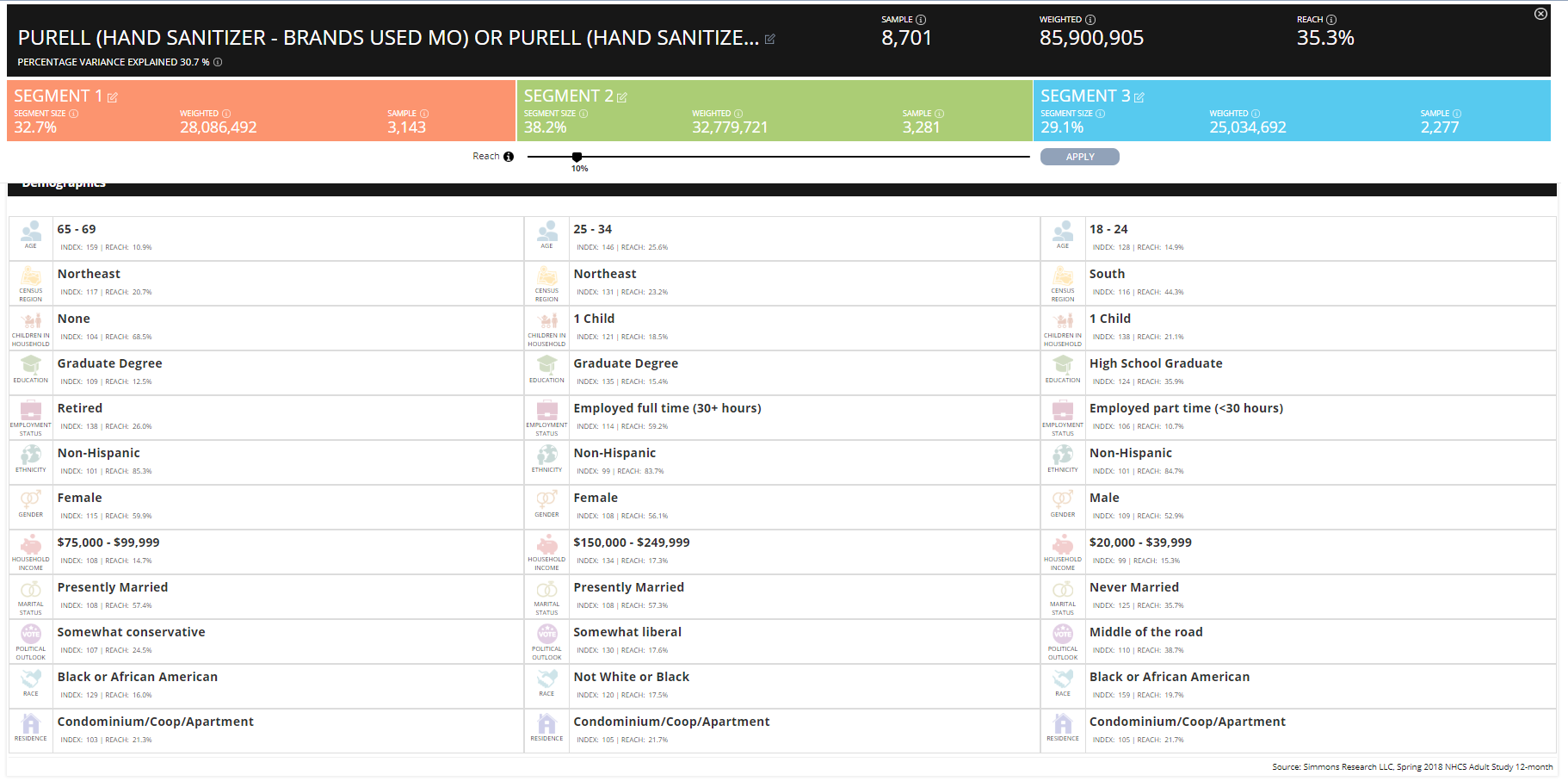Click the Simmons Research source citation
1568x781 pixels.
pyautogui.click(x=1412, y=766)
